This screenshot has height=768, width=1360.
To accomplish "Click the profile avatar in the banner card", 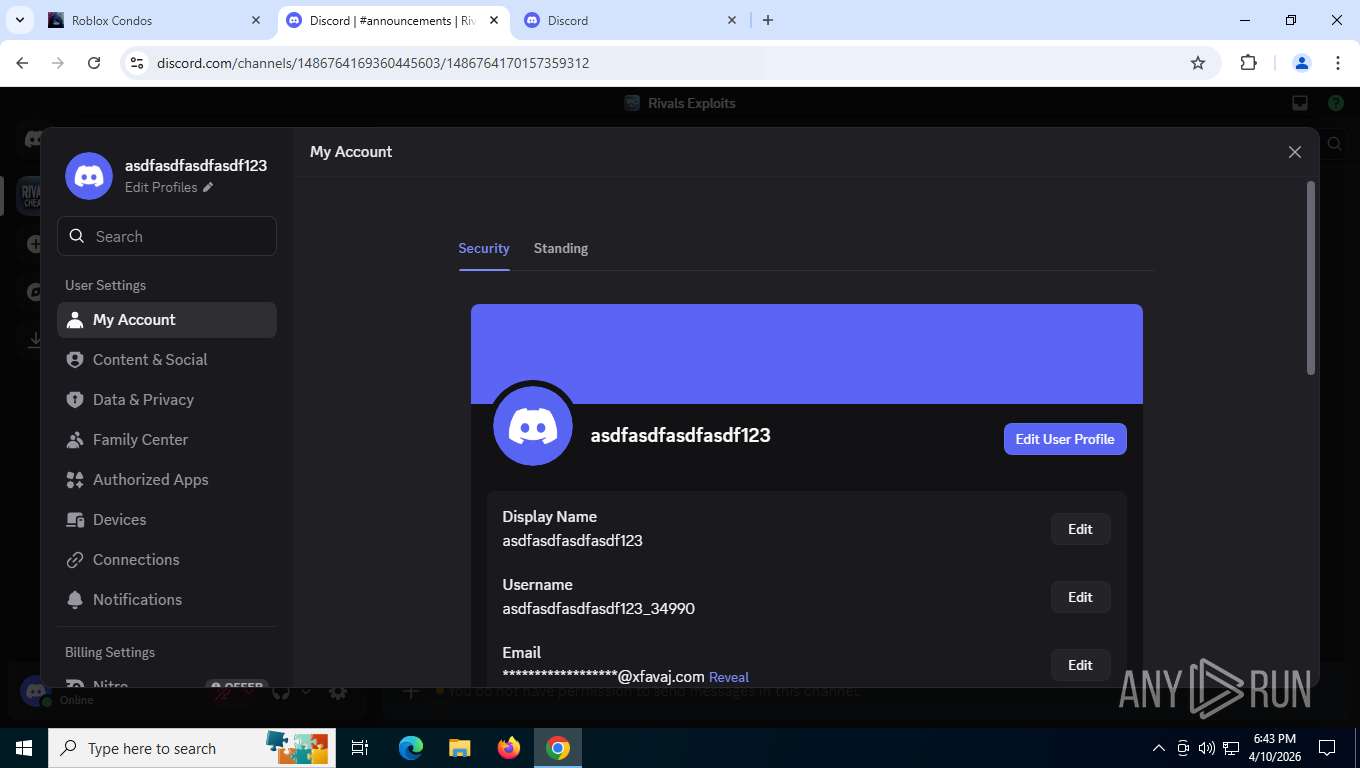I will point(533,426).
